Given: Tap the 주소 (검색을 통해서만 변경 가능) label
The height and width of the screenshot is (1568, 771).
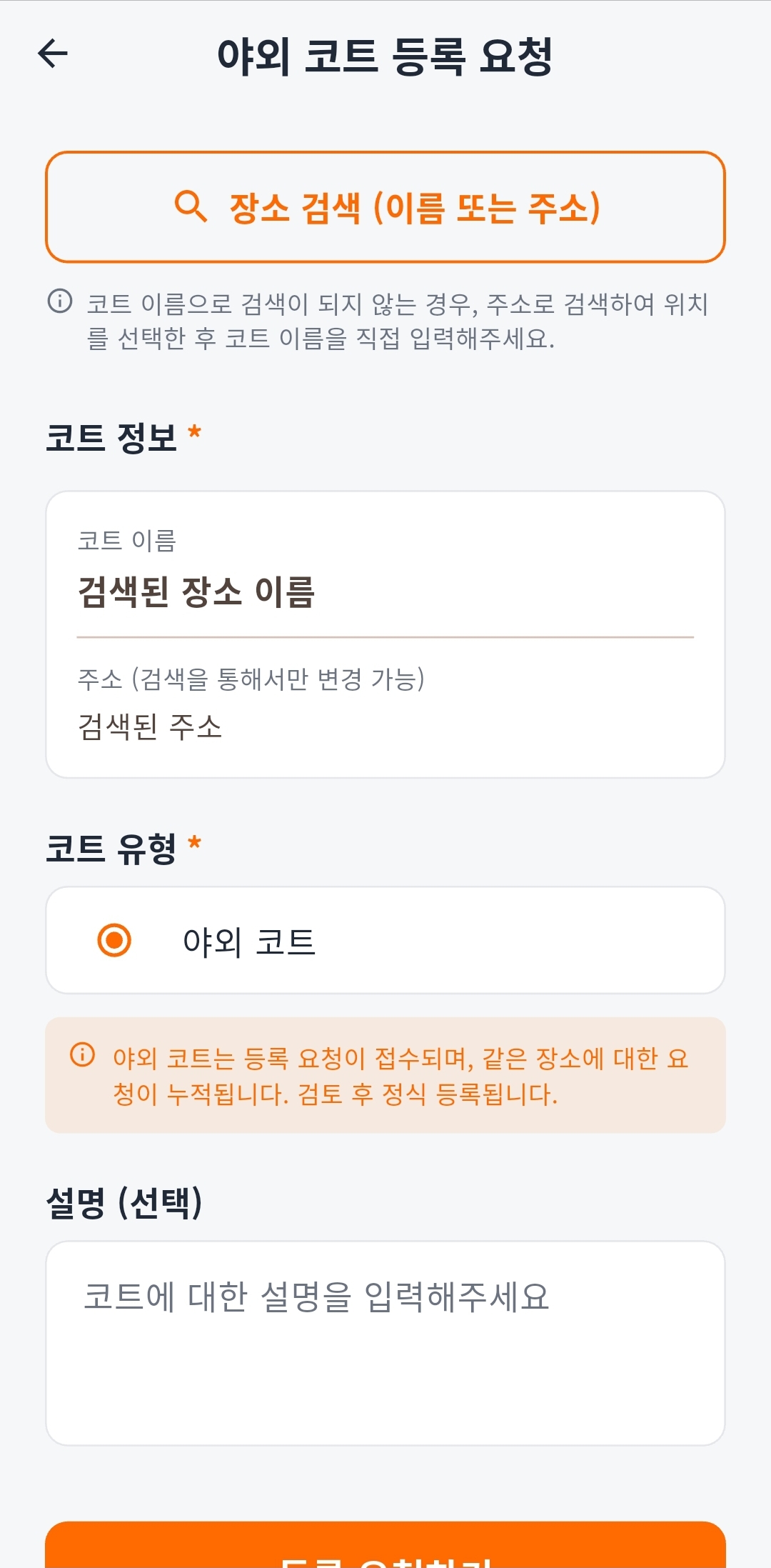Looking at the screenshot, I should point(251,679).
